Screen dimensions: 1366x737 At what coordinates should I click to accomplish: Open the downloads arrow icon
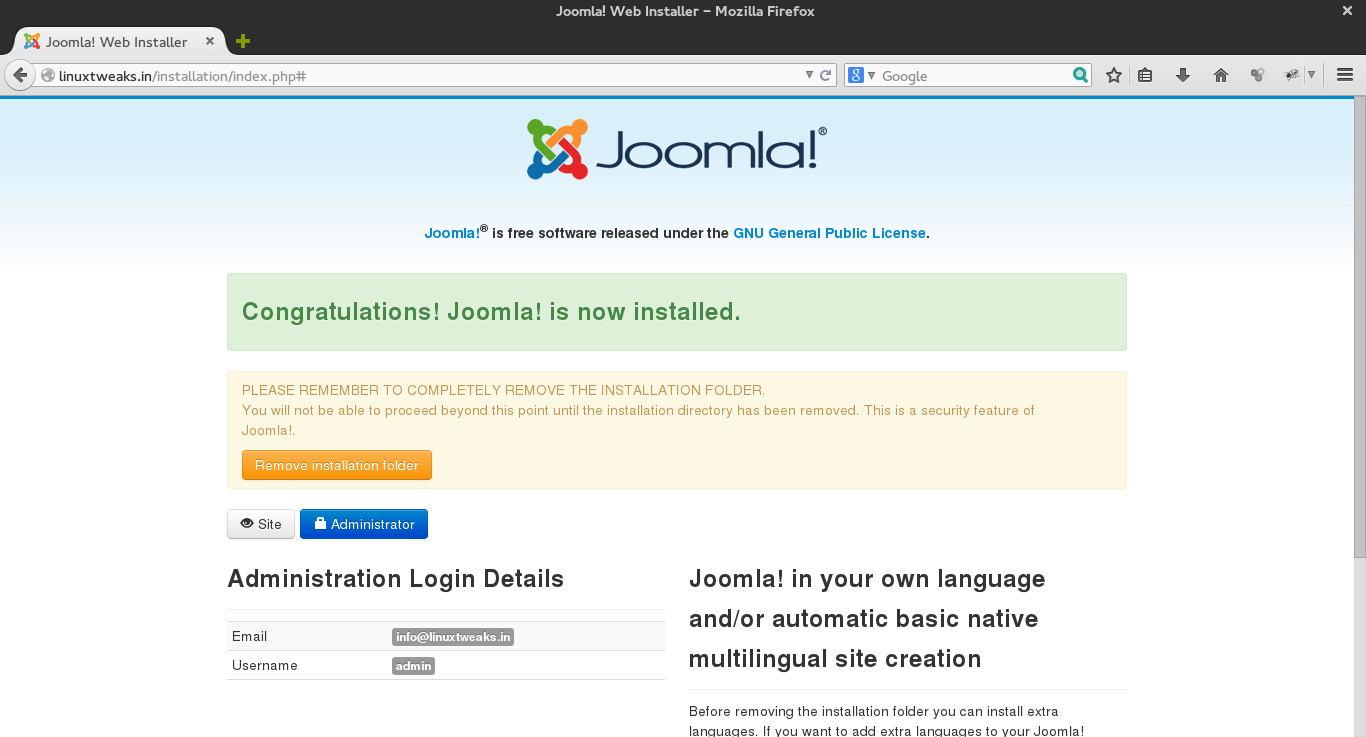[1183, 75]
